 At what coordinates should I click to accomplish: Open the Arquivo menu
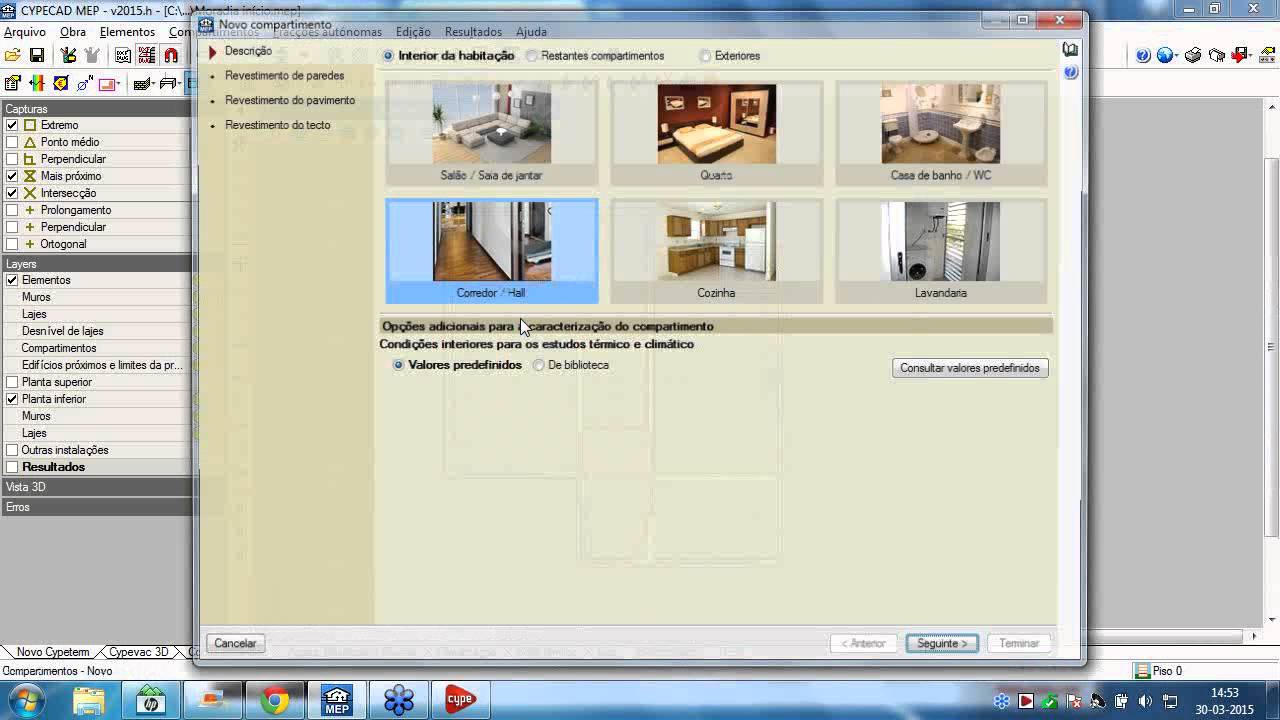click(x=25, y=32)
